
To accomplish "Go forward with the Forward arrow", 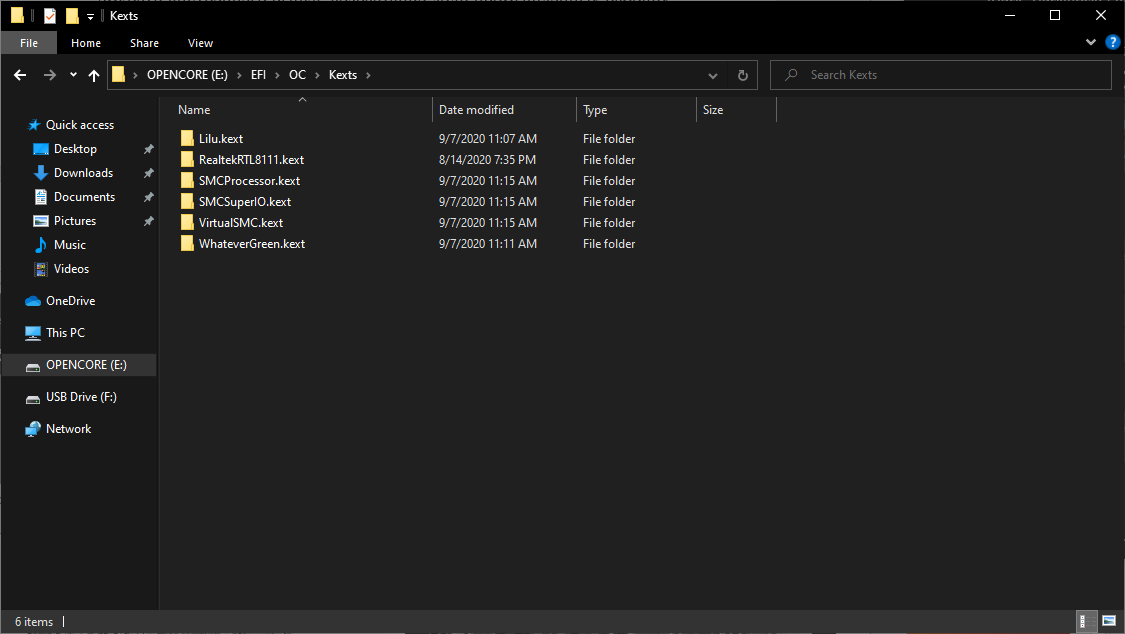I will [50, 75].
